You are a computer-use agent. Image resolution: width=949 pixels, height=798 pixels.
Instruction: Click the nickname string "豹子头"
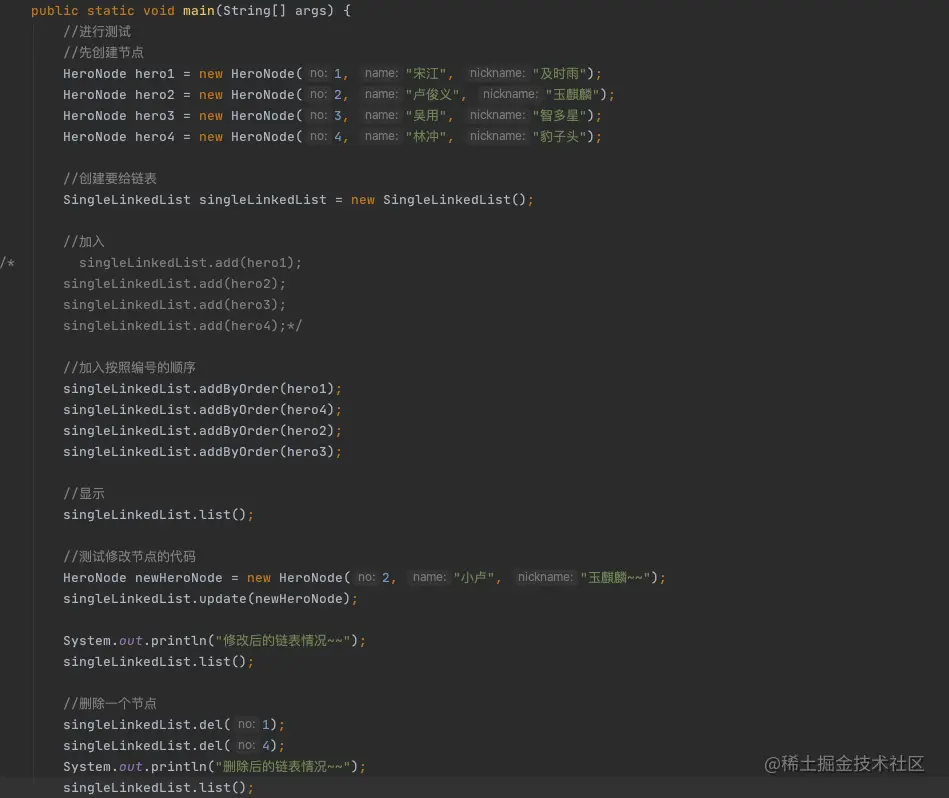click(559, 137)
